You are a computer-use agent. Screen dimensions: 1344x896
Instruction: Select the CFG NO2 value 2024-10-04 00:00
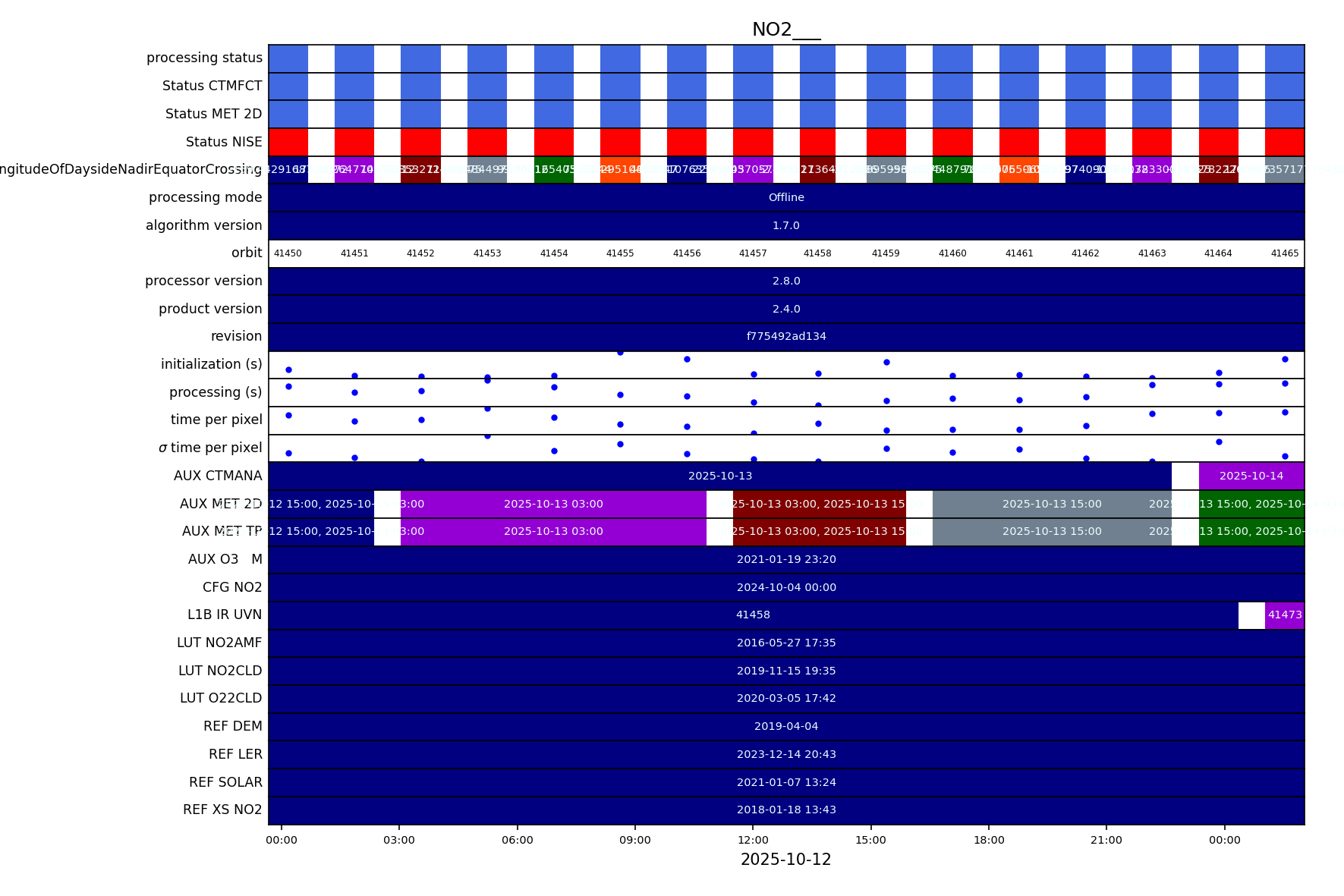point(785,587)
